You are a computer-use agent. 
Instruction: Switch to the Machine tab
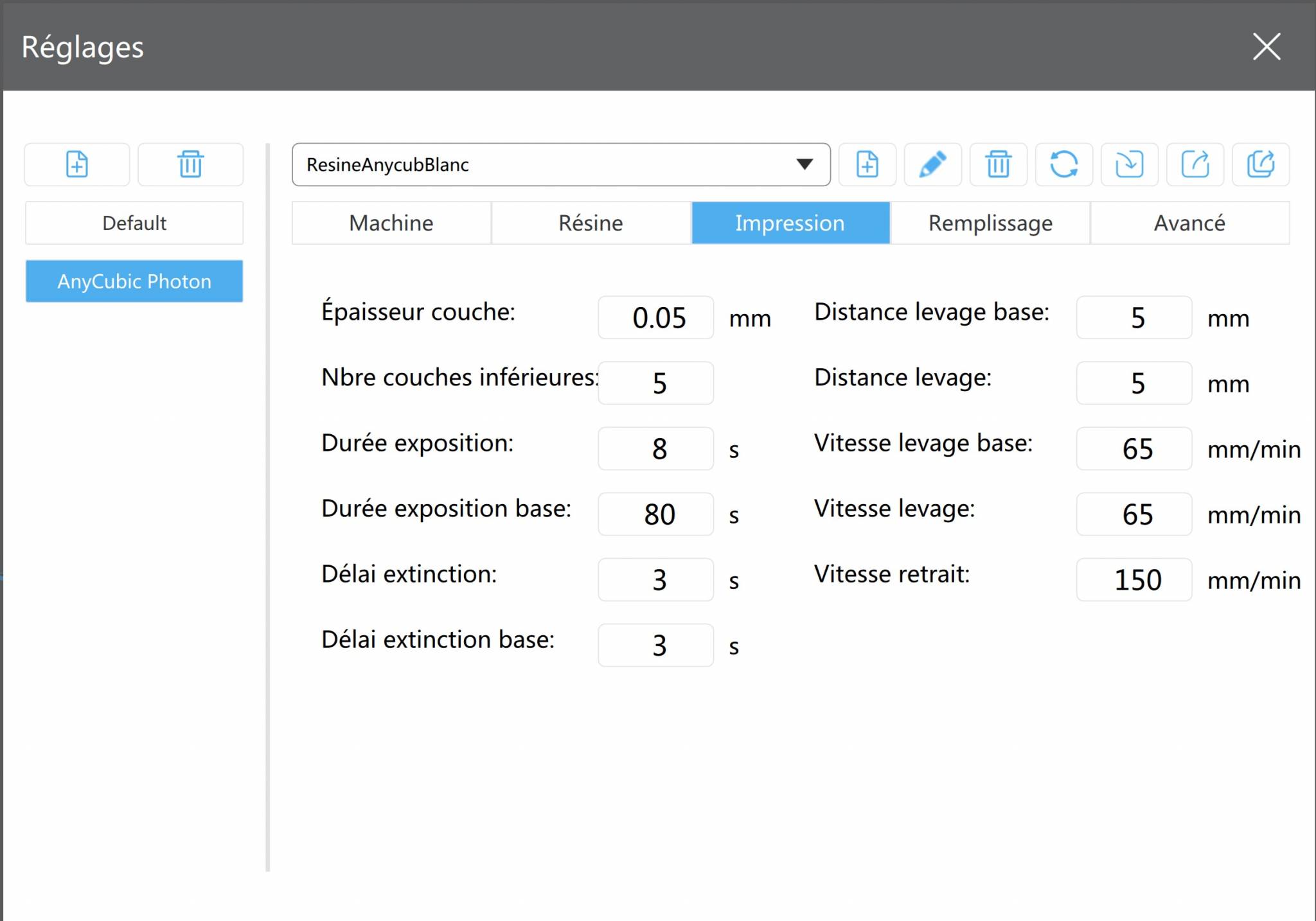(x=391, y=223)
